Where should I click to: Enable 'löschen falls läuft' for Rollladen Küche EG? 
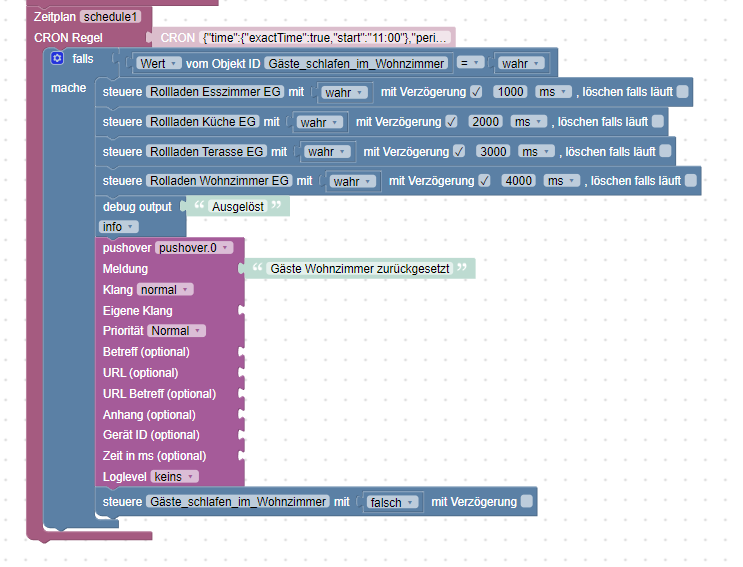[658, 122]
